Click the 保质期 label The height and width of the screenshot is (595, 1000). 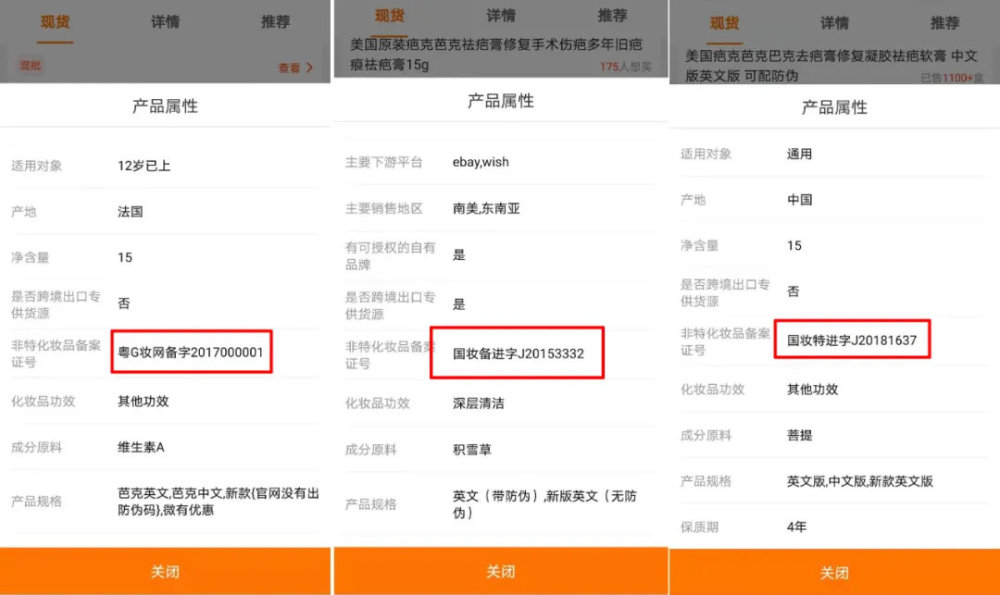[700, 527]
